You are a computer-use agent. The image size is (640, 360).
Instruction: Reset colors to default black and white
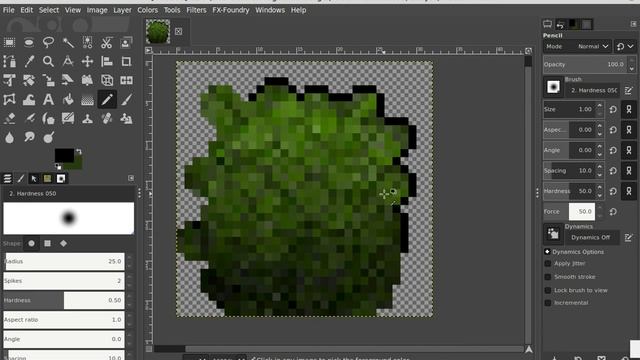point(58,167)
